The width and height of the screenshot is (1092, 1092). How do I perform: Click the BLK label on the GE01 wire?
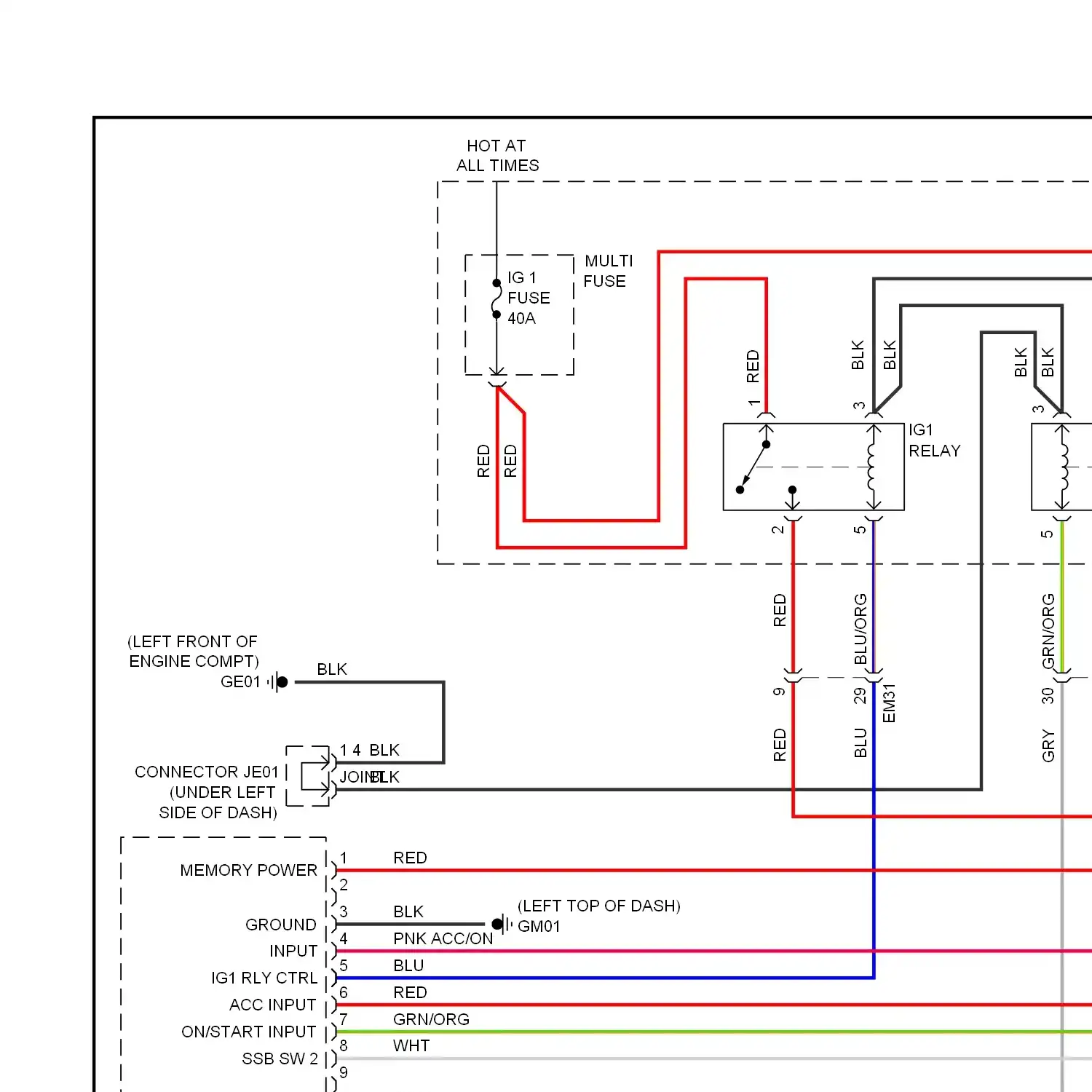332,669
